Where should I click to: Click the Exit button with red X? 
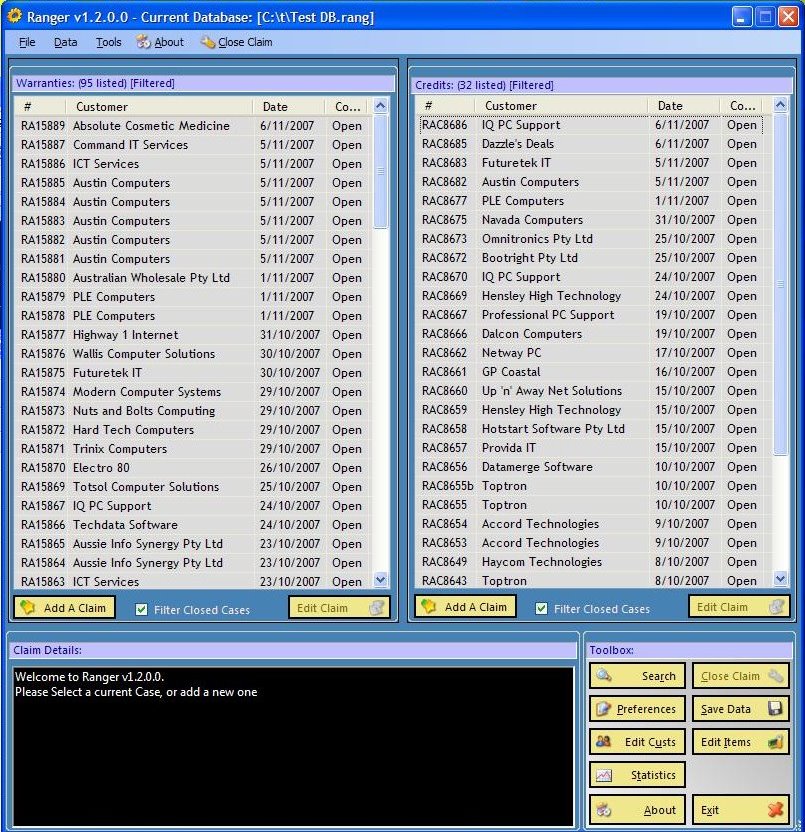pos(740,810)
